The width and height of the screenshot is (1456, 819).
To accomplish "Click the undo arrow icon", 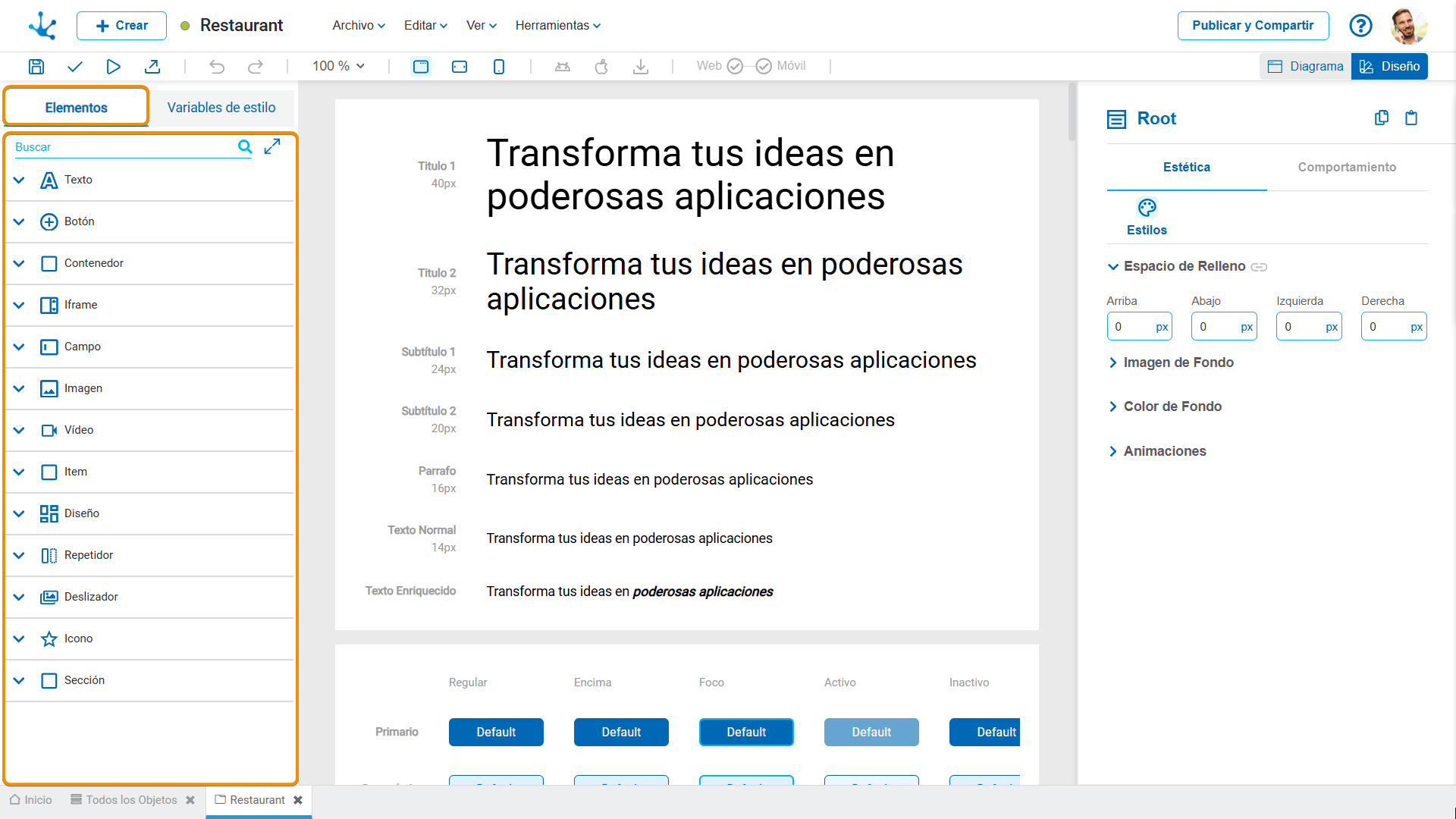I will (217, 67).
